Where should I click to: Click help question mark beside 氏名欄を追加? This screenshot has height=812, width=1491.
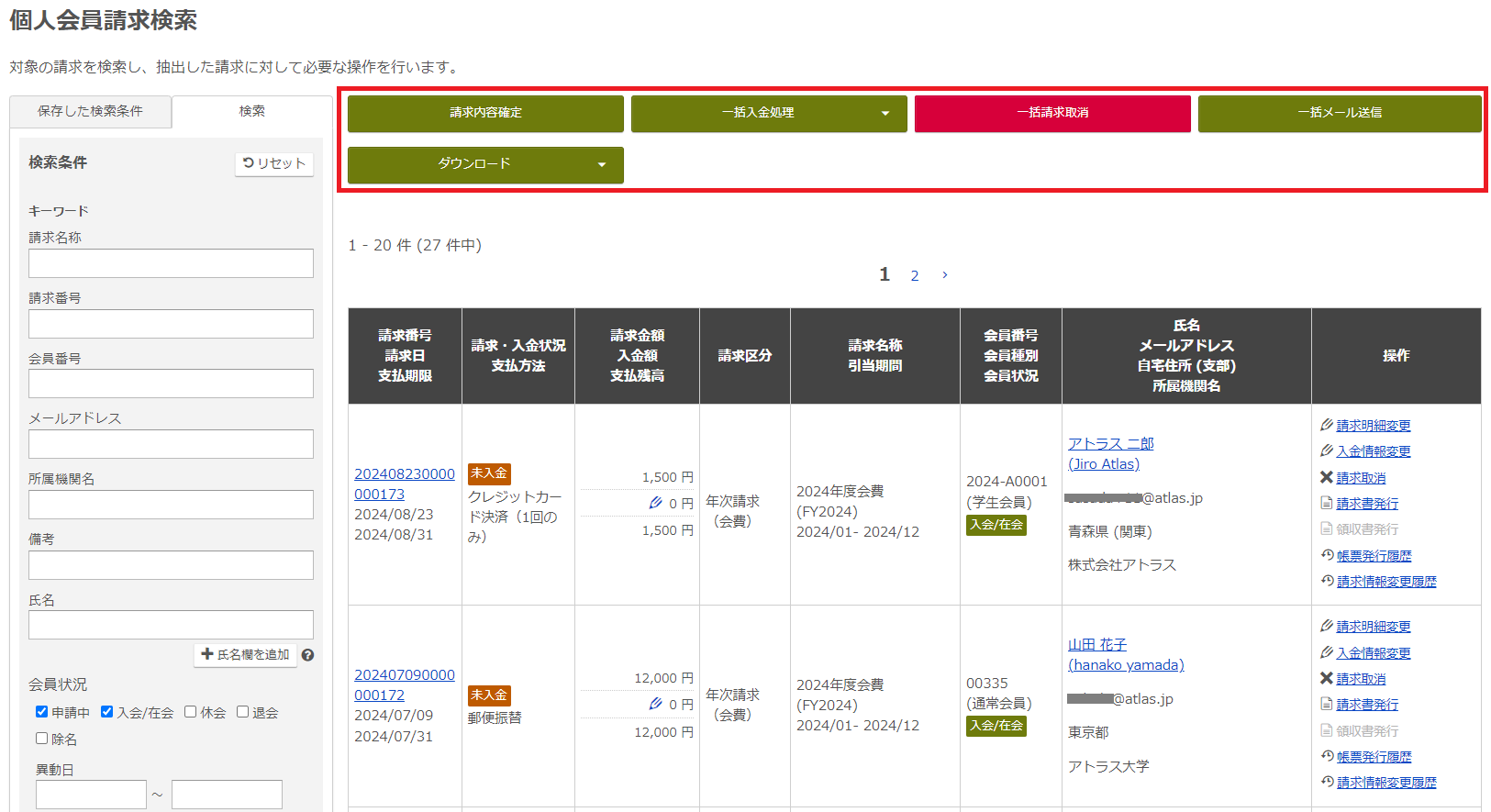307,655
